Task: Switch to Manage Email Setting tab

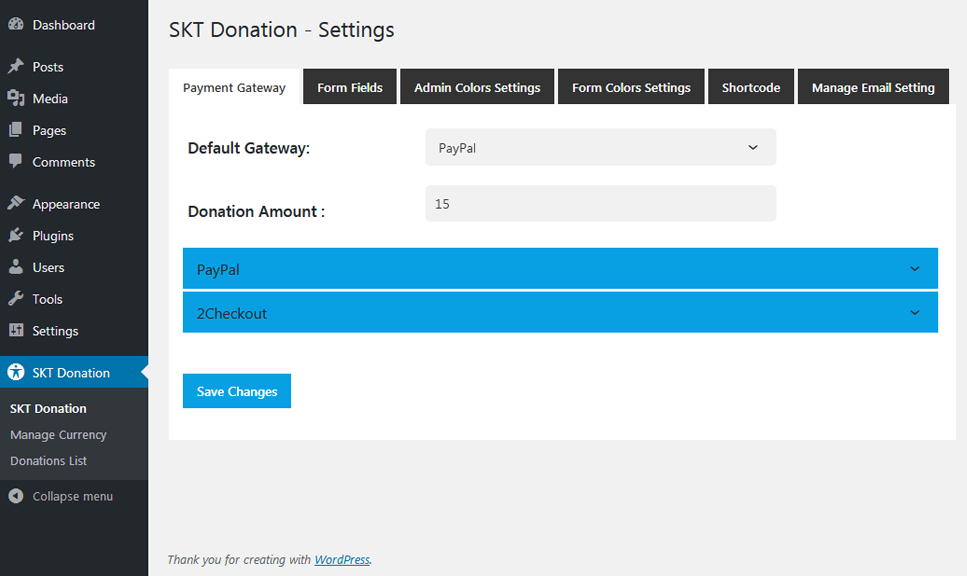Action: [873, 88]
